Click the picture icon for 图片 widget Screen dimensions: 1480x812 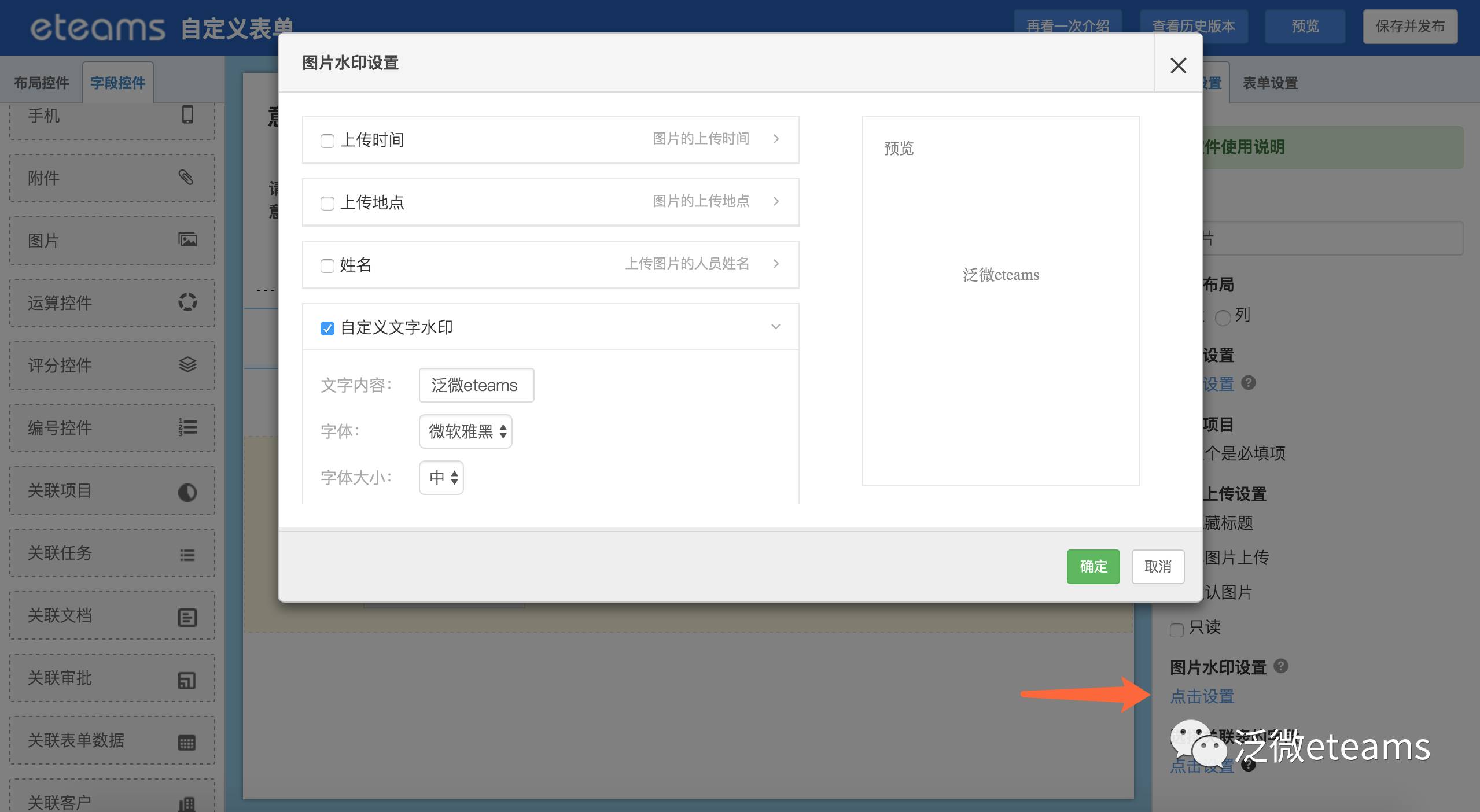pyautogui.click(x=187, y=239)
